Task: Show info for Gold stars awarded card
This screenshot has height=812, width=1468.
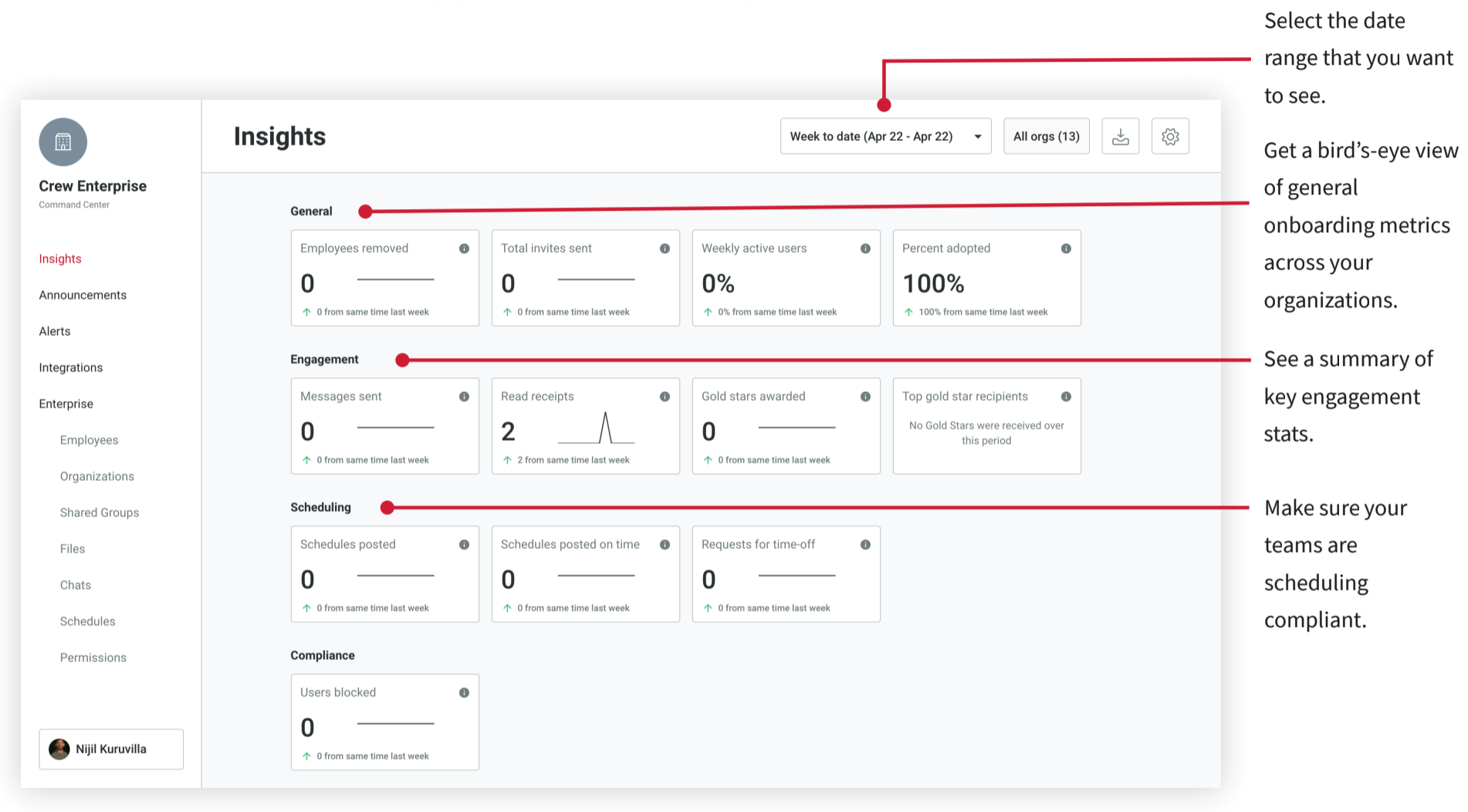Action: [x=865, y=397]
